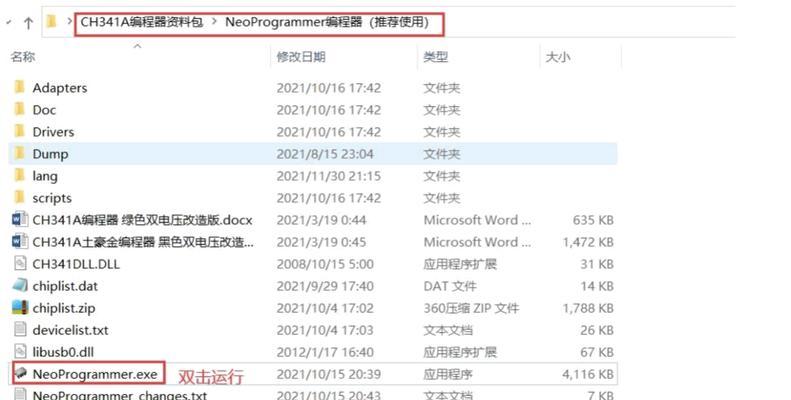The height and width of the screenshot is (400, 791).
Task: Select CH341DLL.DLL file name
Action: [x=76, y=264]
